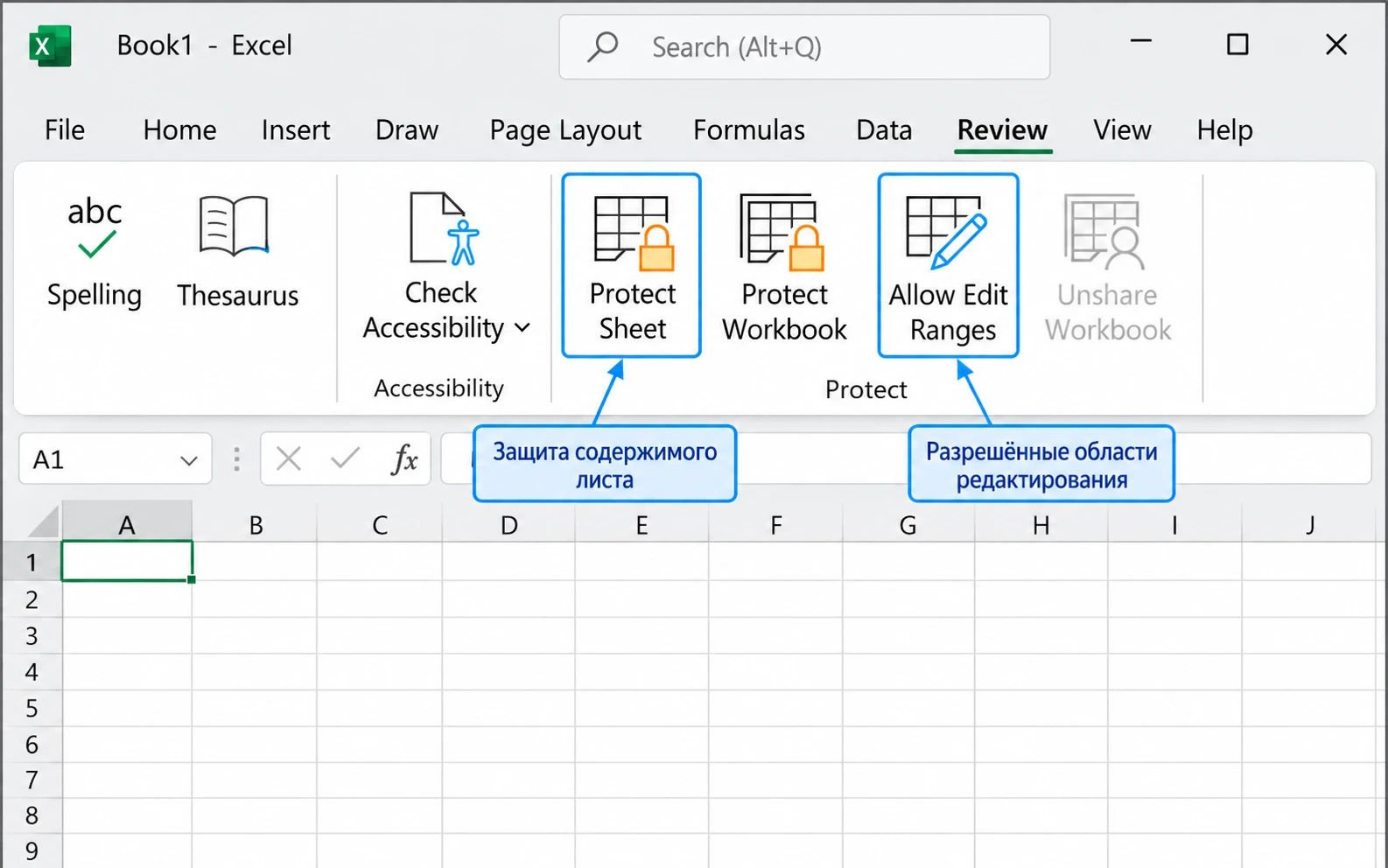1388x868 pixels.
Task: Click the Insert Function fx icon
Action: [403, 458]
